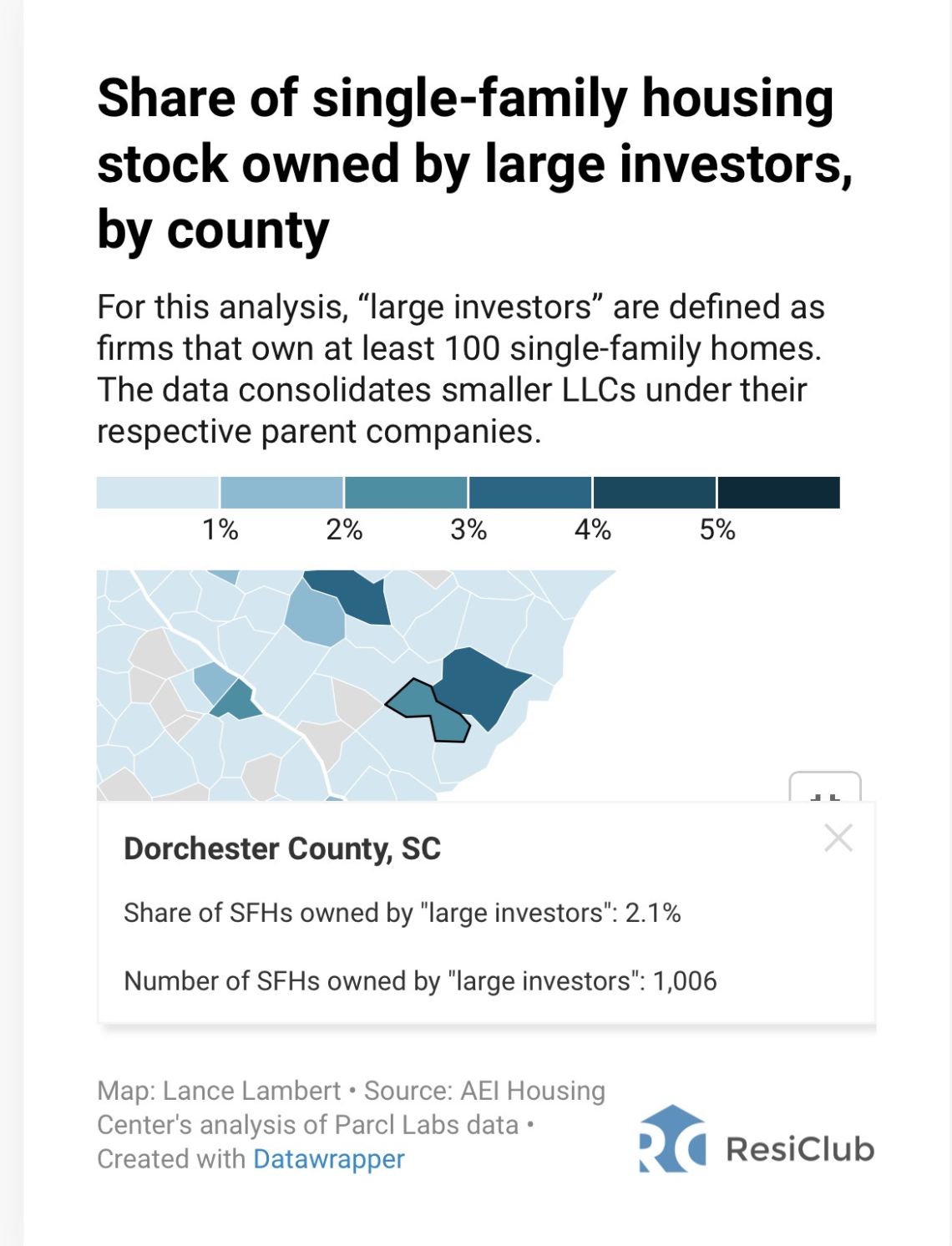This screenshot has height=1246, width=952.
Task: Click the Dorchester County, SC tooltip heading
Action: (x=282, y=848)
